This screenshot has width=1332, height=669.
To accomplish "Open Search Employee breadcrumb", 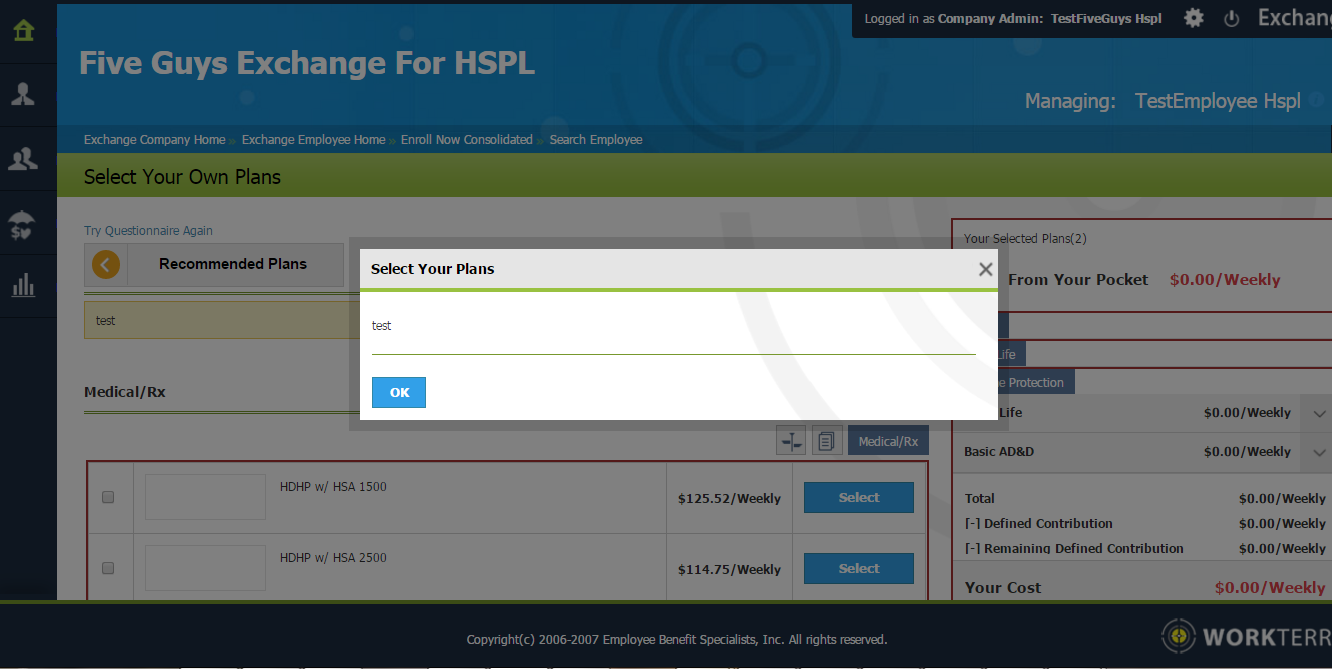I will tap(596, 140).
